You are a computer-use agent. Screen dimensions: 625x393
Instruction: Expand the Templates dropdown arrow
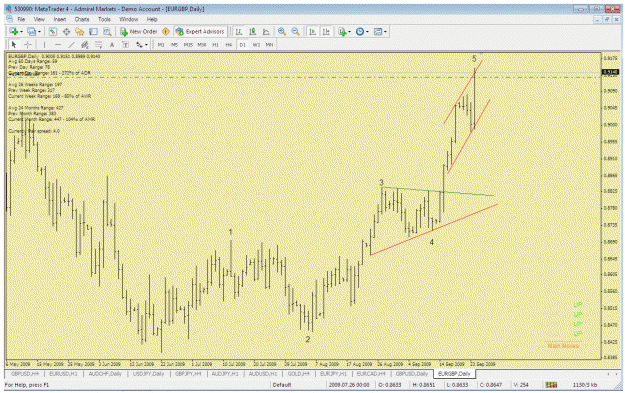point(385,31)
